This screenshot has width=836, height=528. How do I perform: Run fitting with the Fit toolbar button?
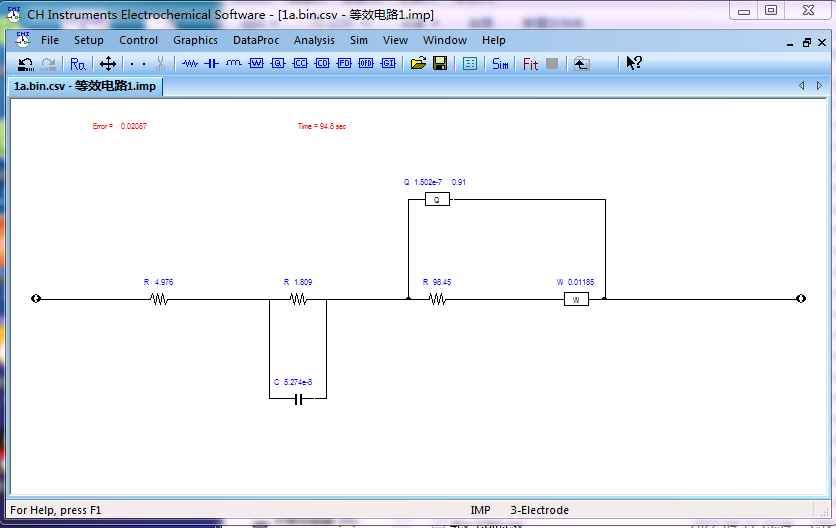[x=530, y=63]
